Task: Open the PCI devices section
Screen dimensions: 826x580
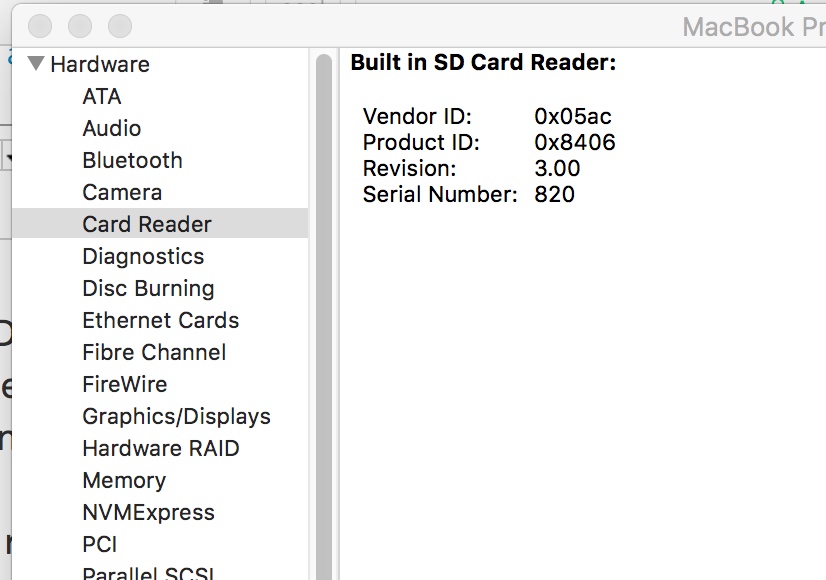Action: [100, 544]
